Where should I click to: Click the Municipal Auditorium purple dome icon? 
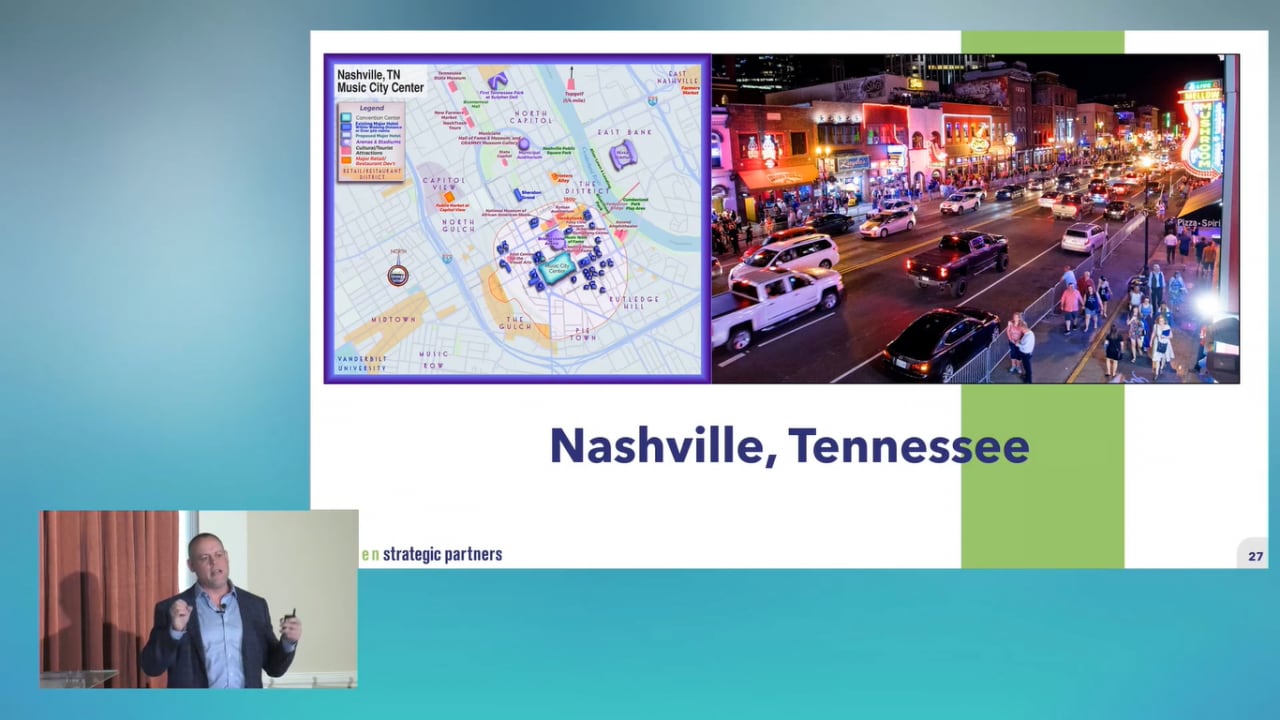pyautogui.click(x=523, y=145)
